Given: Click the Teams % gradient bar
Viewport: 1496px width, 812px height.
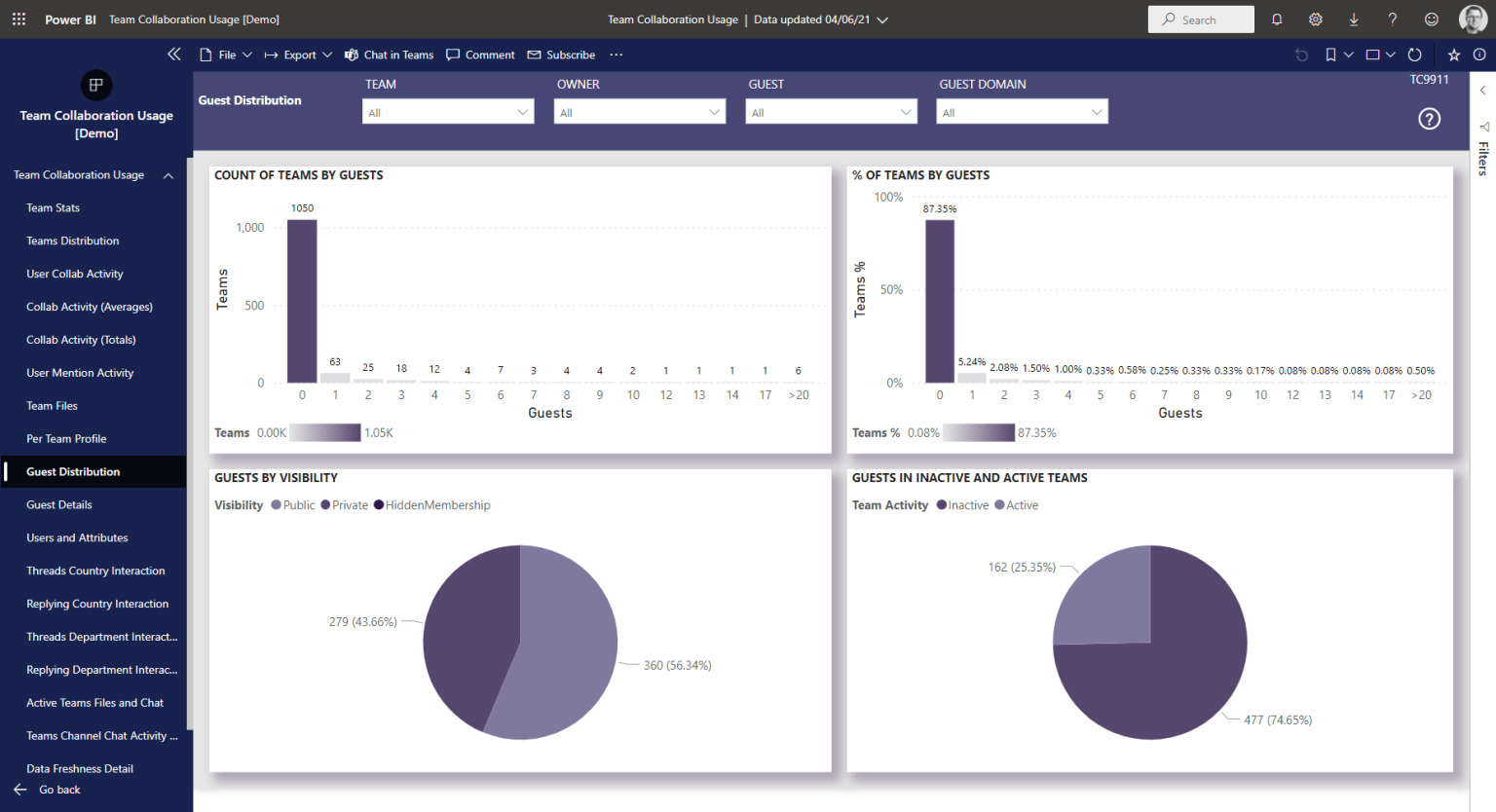Looking at the screenshot, I should [x=979, y=432].
